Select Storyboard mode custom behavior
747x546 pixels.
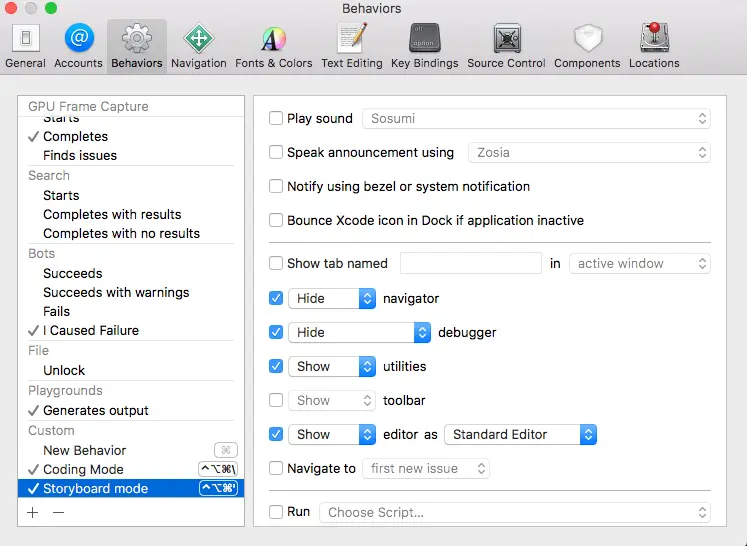(131, 488)
